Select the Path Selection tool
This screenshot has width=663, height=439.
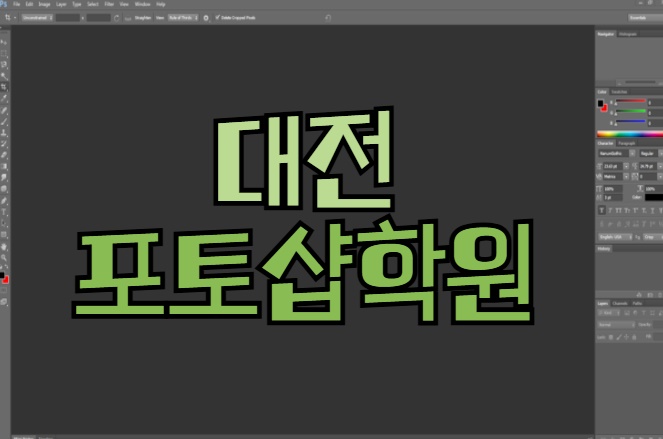pyautogui.click(x=4, y=223)
